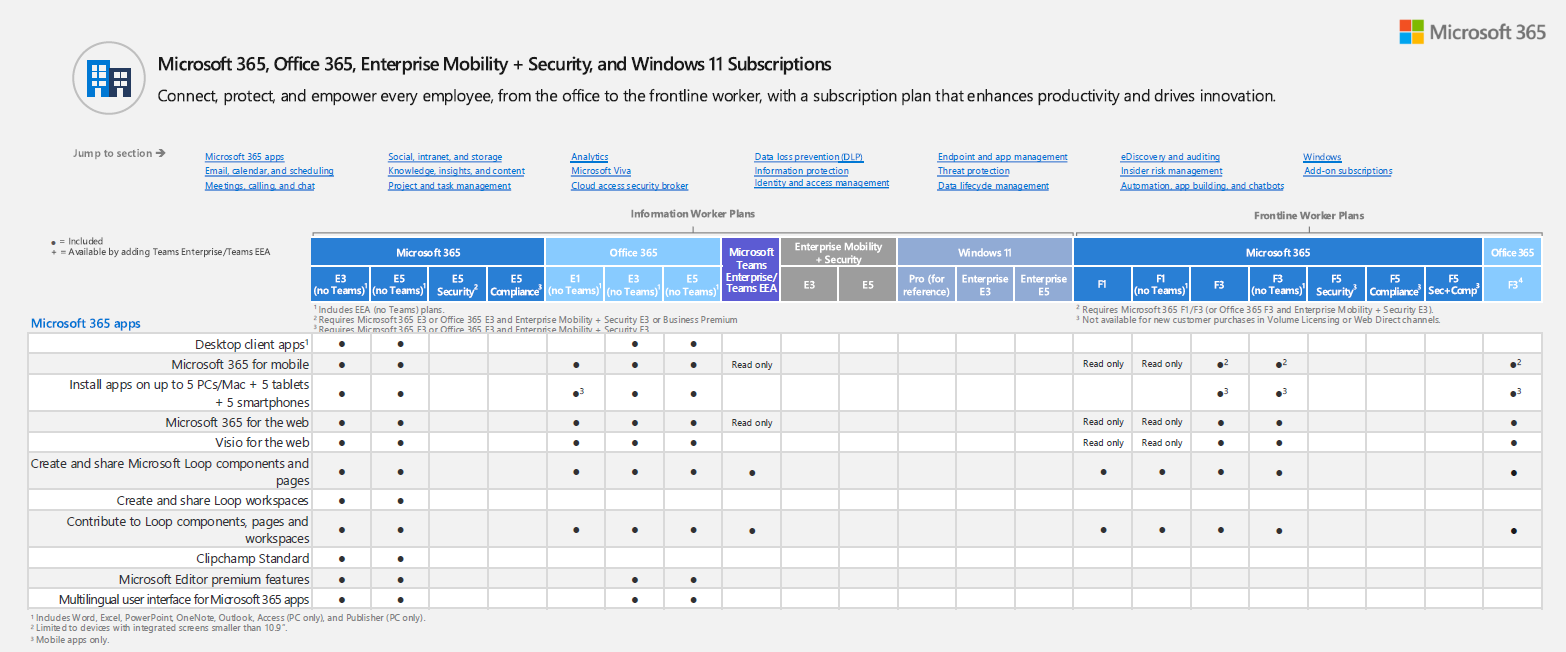Click the Pro (for reference) column header
This screenshot has height=652, width=1566.
926,284
